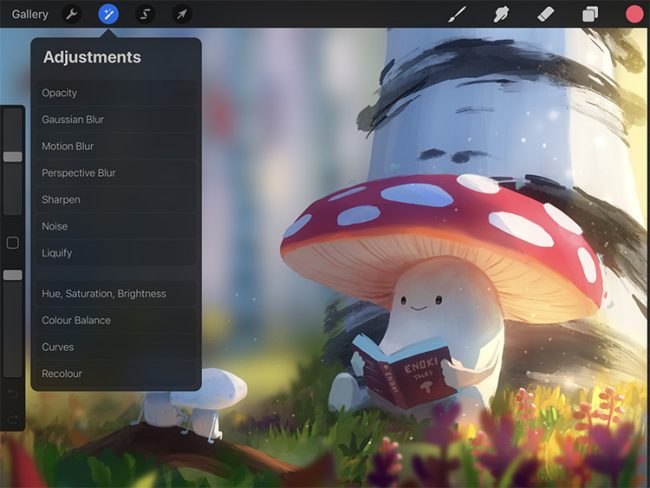Tap the undo arrow in sidebar

pos(12,395)
